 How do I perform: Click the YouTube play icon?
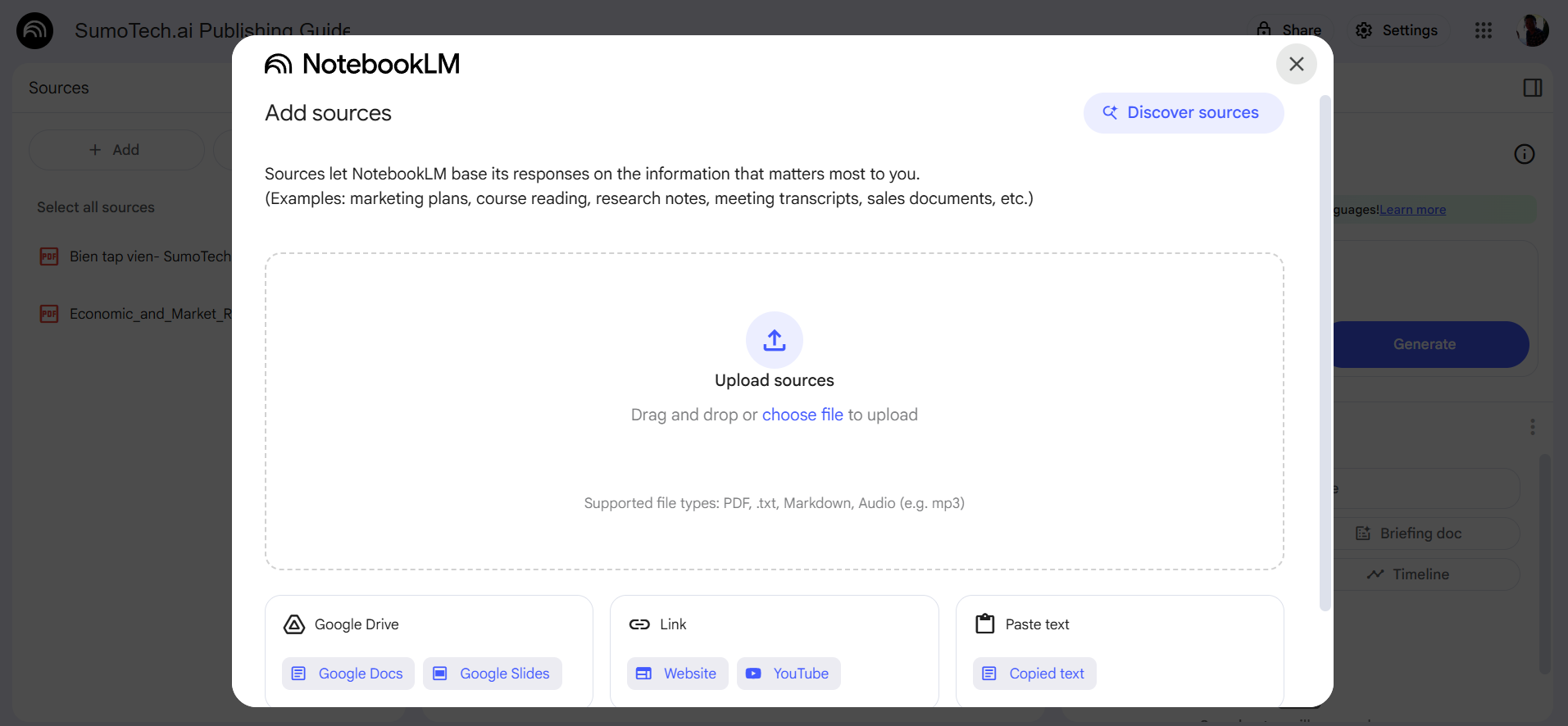[x=753, y=674]
